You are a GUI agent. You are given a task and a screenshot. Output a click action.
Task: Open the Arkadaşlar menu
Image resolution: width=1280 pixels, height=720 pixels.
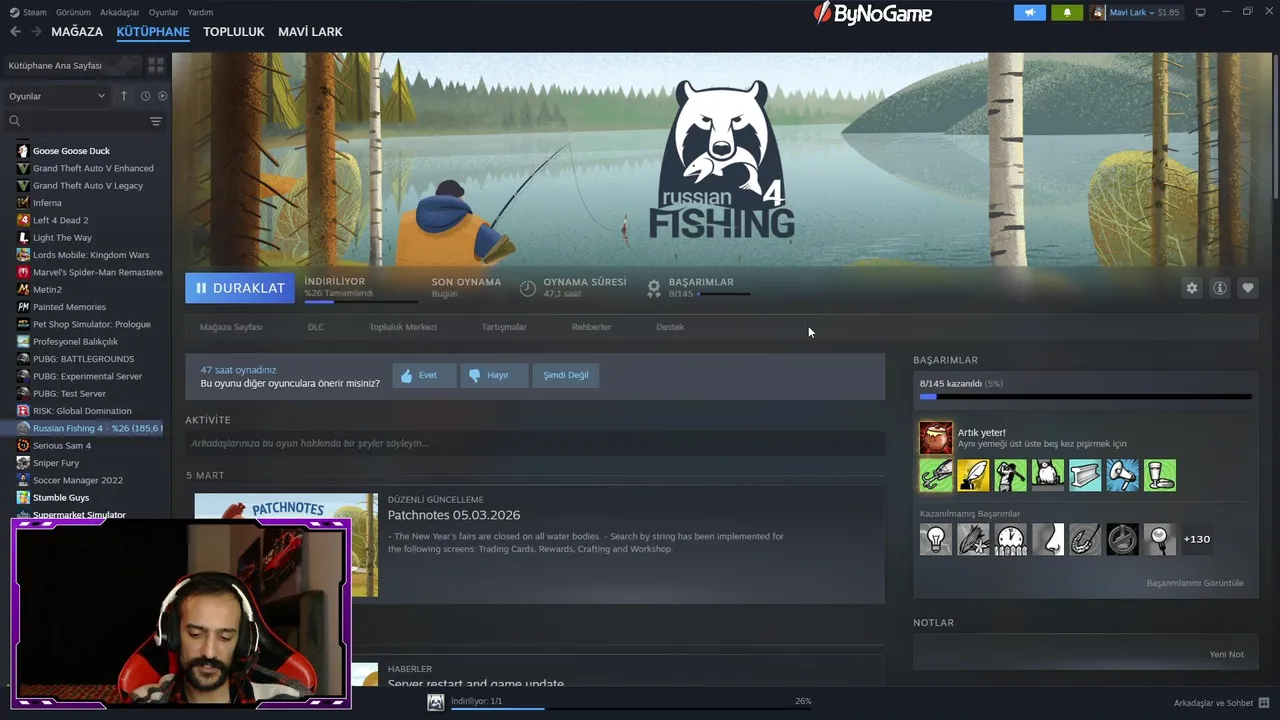pos(120,12)
